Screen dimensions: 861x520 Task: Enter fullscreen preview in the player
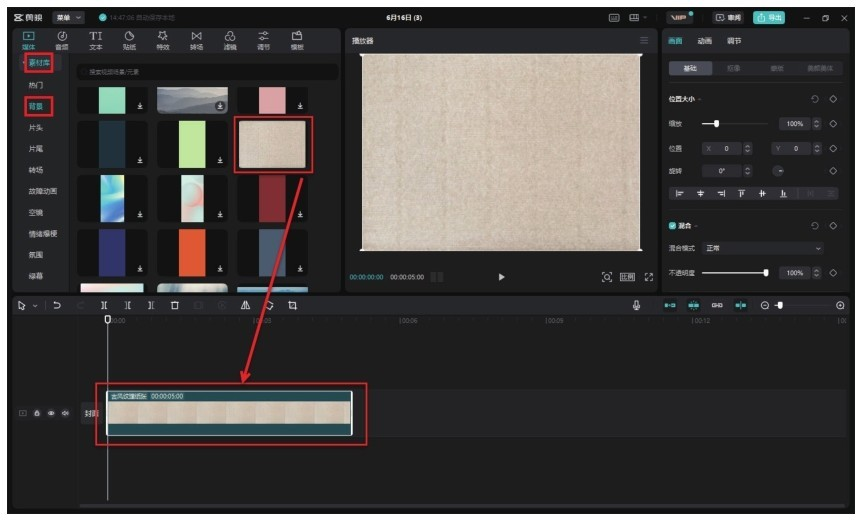tap(648, 277)
